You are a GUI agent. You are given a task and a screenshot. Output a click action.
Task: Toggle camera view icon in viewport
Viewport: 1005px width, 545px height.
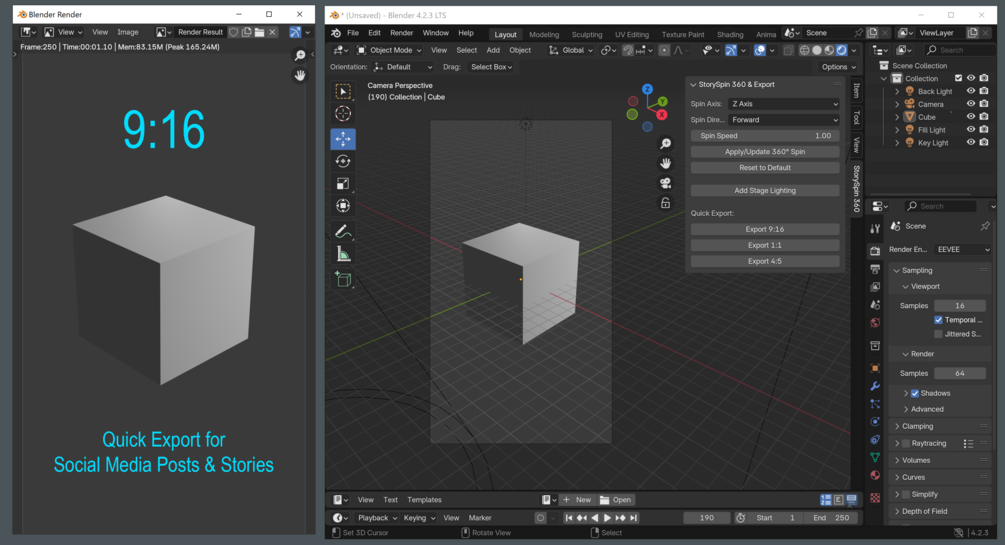tap(665, 183)
